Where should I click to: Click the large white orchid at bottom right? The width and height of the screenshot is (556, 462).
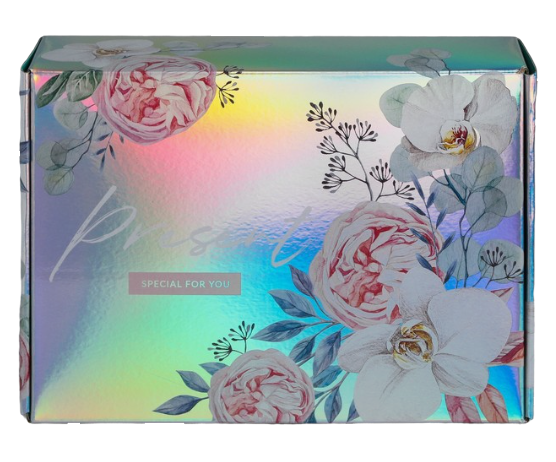coord(426,349)
